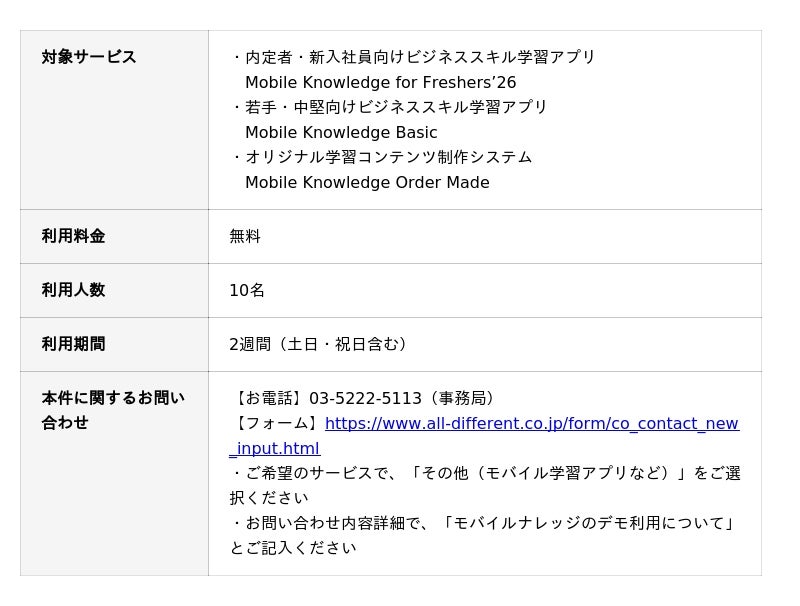800x606 pixels.
Task: Click the 利用期間 row header
Action: tap(73, 344)
